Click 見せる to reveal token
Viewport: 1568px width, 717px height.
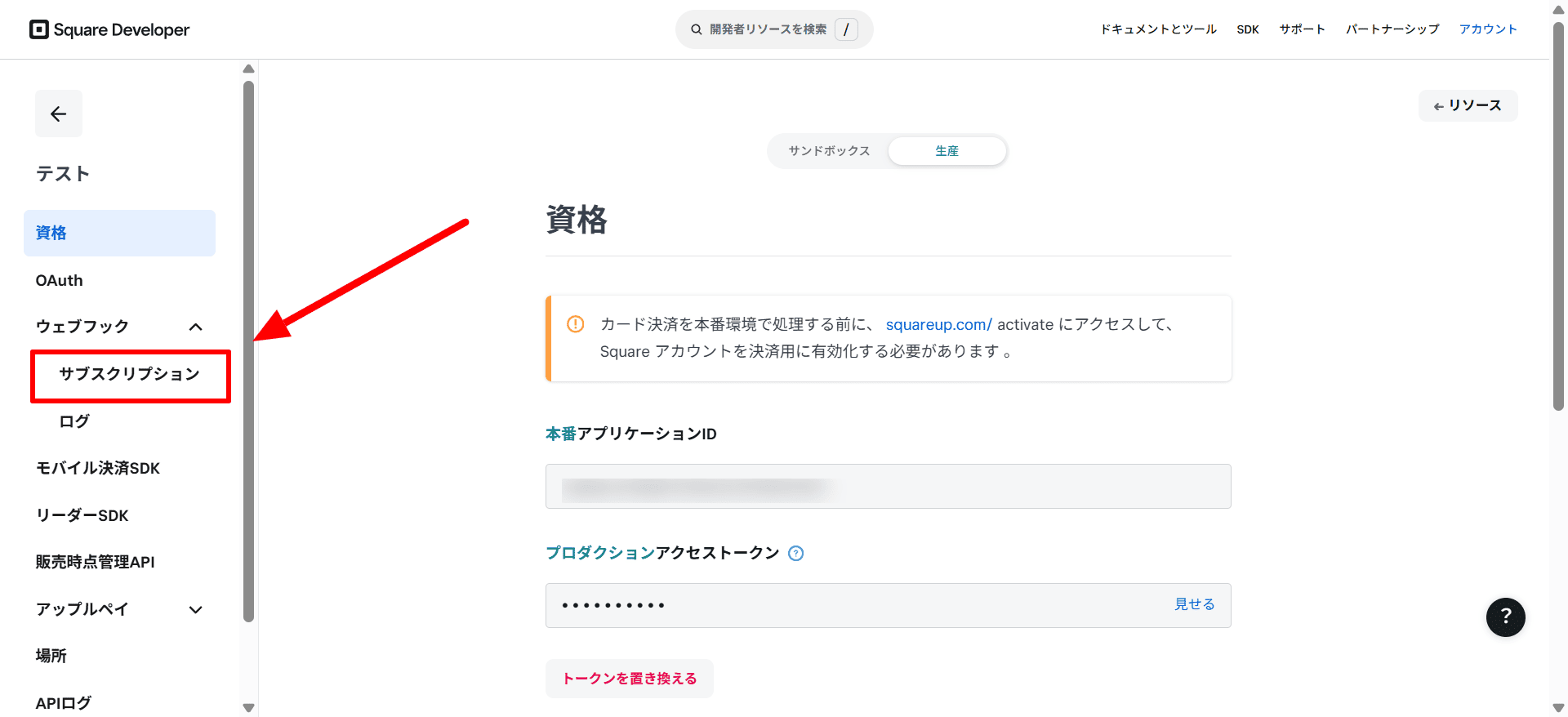(1194, 604)
